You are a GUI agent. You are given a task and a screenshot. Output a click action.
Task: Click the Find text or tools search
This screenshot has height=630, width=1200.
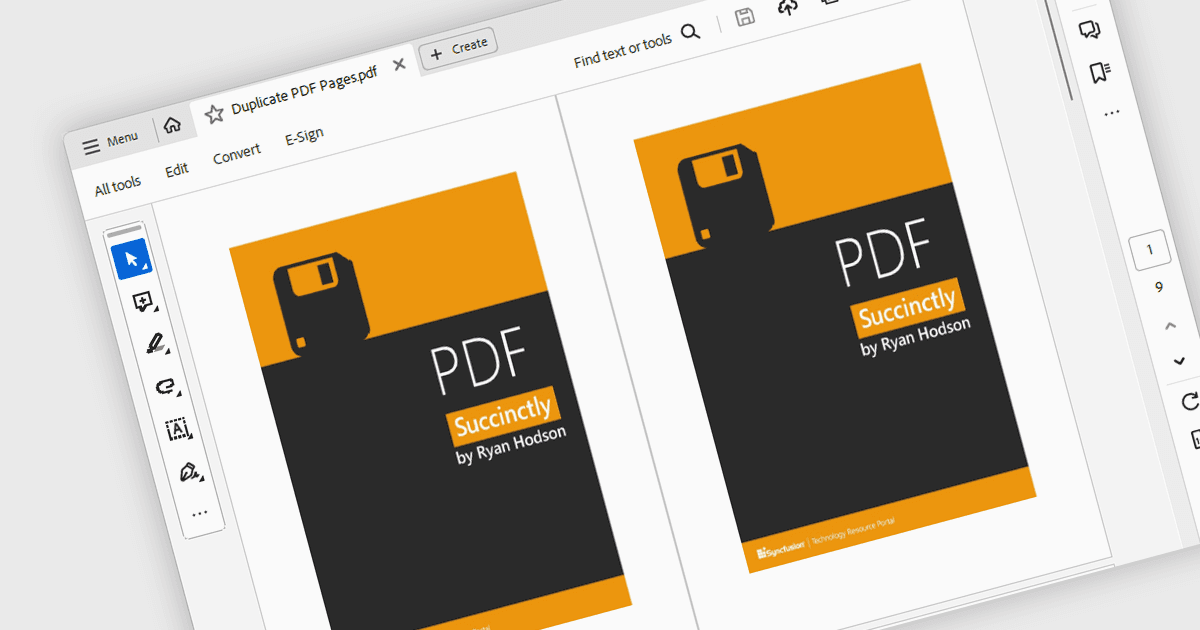[623, 52]
